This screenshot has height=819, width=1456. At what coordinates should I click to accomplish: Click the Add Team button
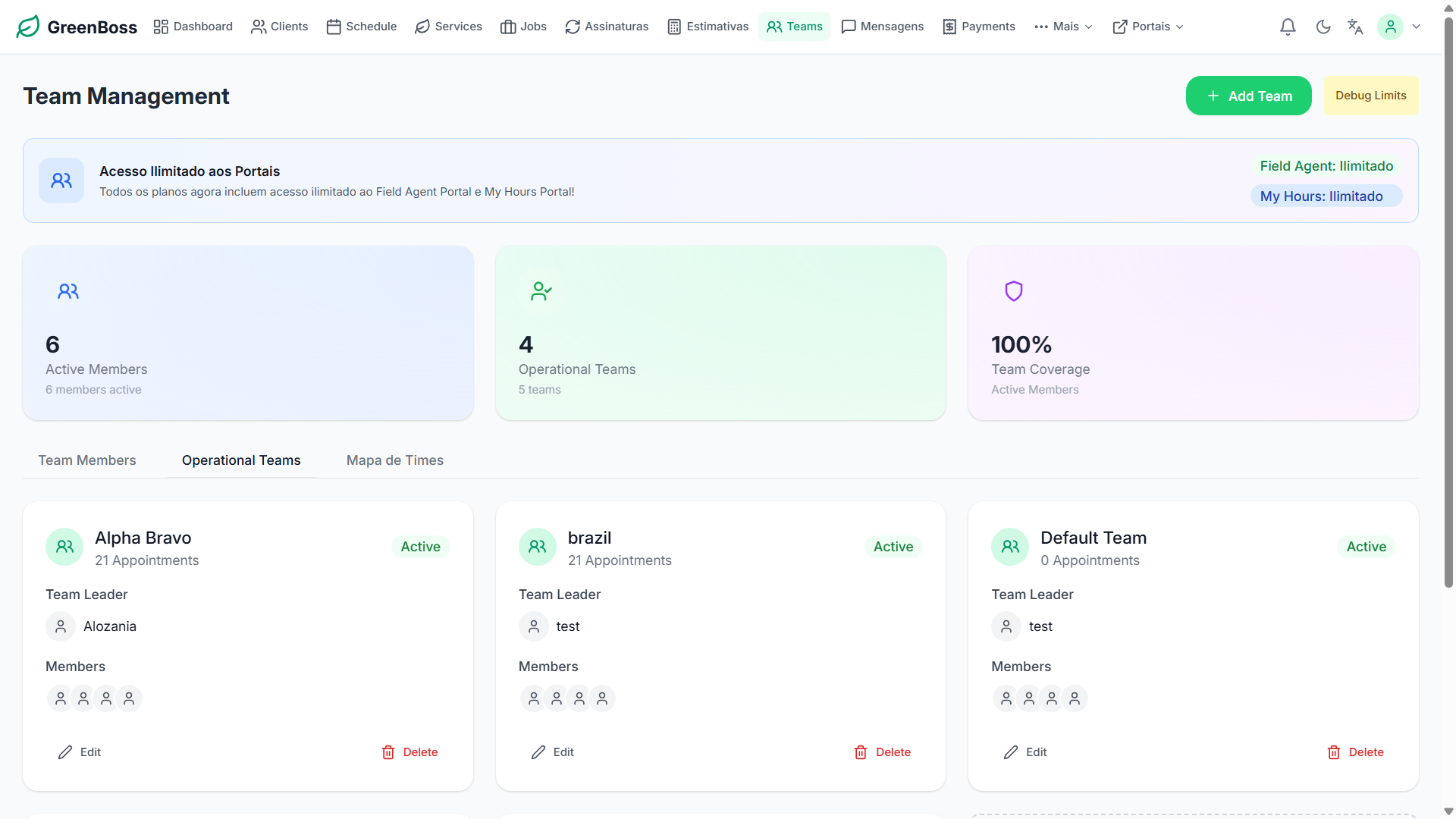pyautogui.click(x=1248, y=96)
